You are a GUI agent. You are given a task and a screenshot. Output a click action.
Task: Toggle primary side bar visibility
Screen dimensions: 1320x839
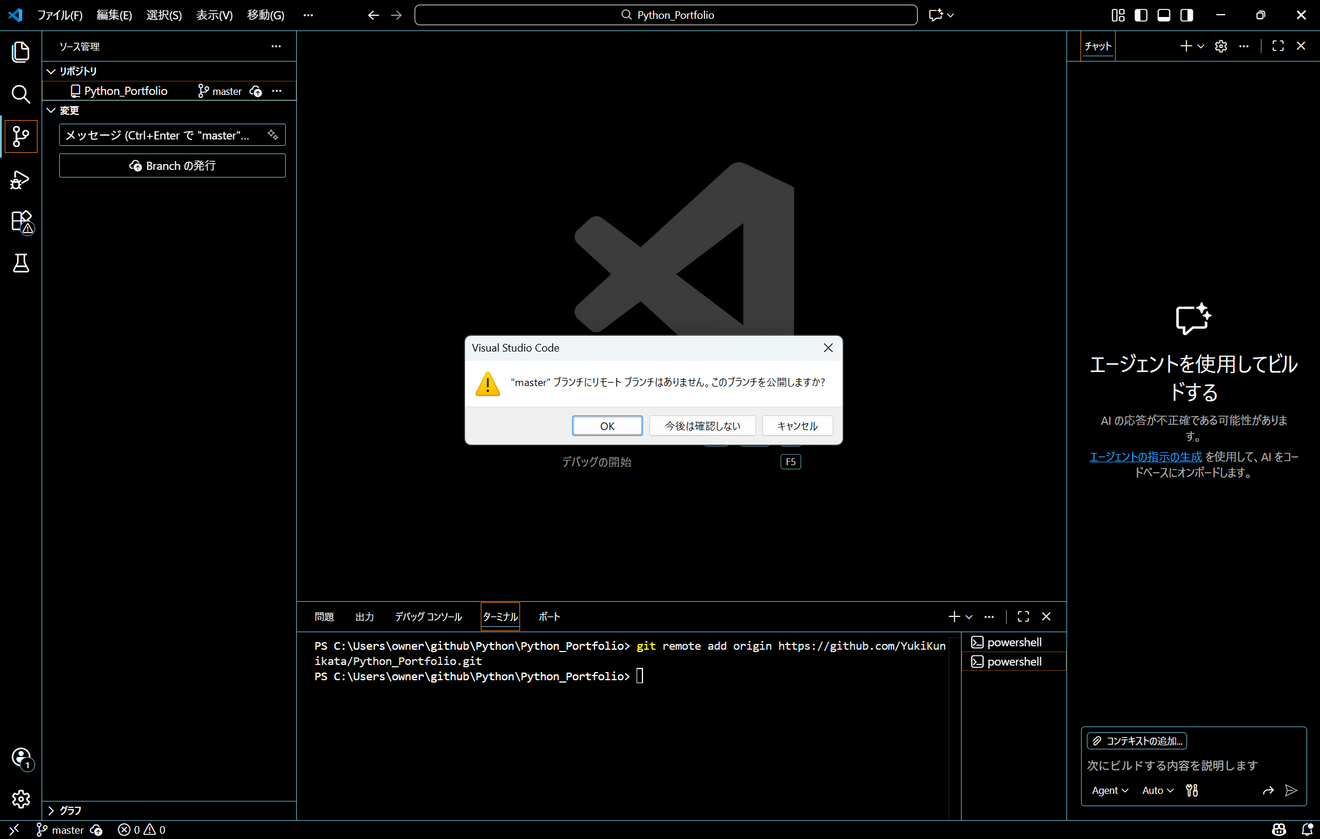pyautogui.click(x=1141, y=15)
